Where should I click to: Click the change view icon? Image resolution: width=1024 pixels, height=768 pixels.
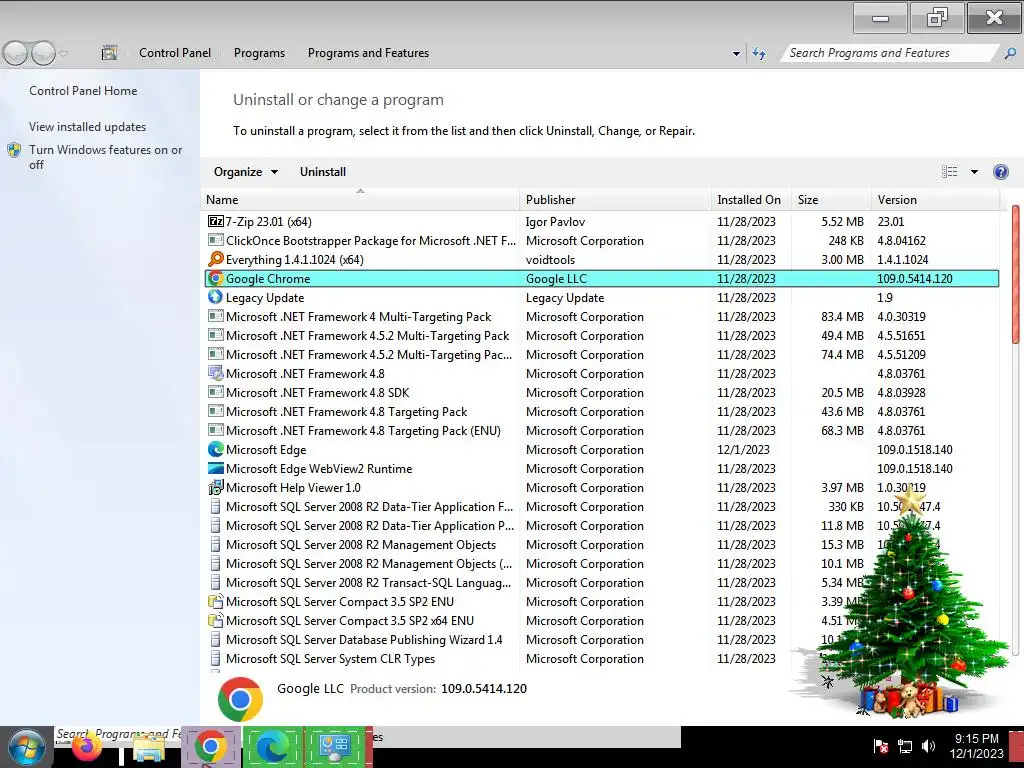pos(950,172)
